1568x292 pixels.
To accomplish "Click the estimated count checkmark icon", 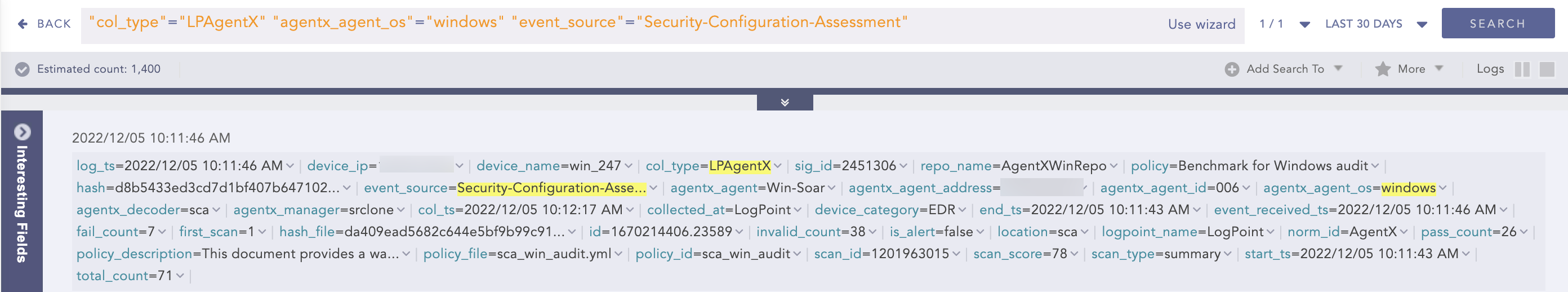I will click(23, 69).
